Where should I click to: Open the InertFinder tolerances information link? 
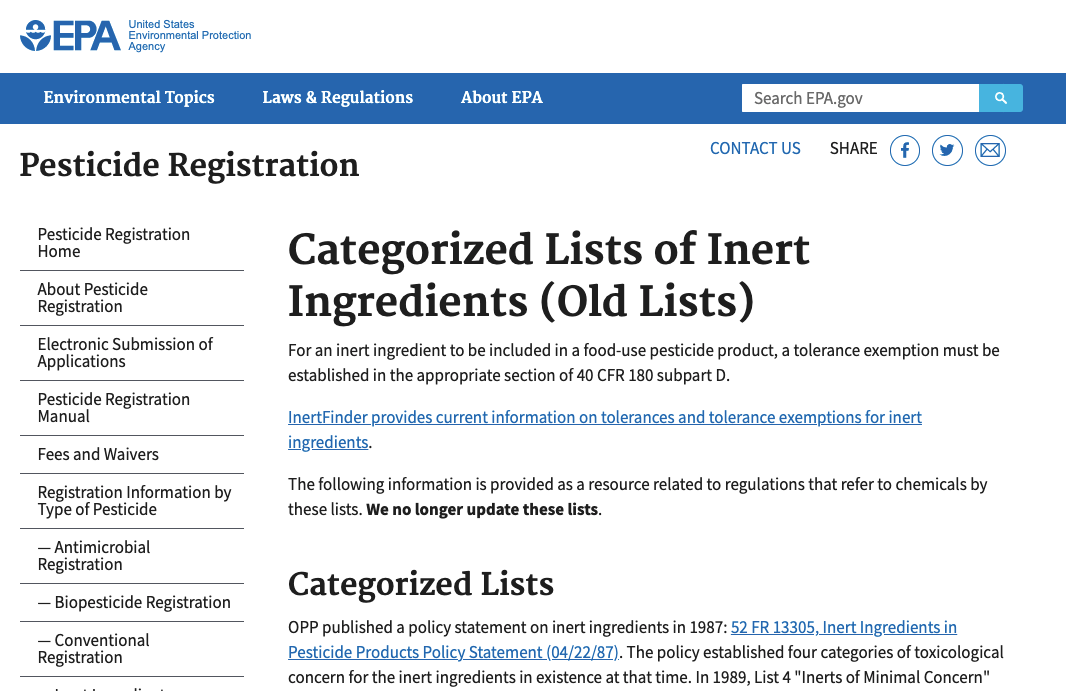click(x=604, y=429)
